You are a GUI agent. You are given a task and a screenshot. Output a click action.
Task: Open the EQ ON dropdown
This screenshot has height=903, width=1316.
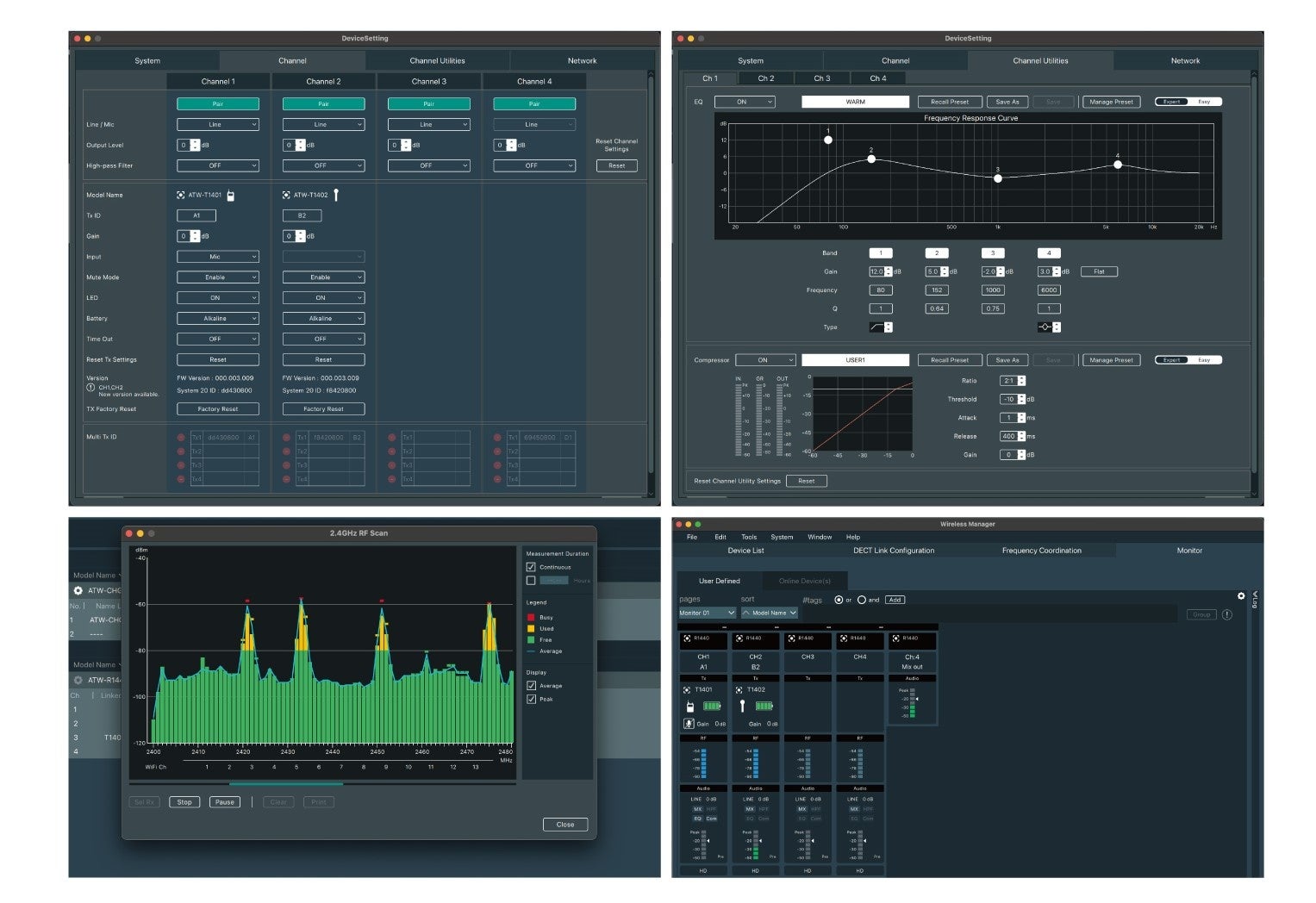pyautogui.click(x=745, y=102)
